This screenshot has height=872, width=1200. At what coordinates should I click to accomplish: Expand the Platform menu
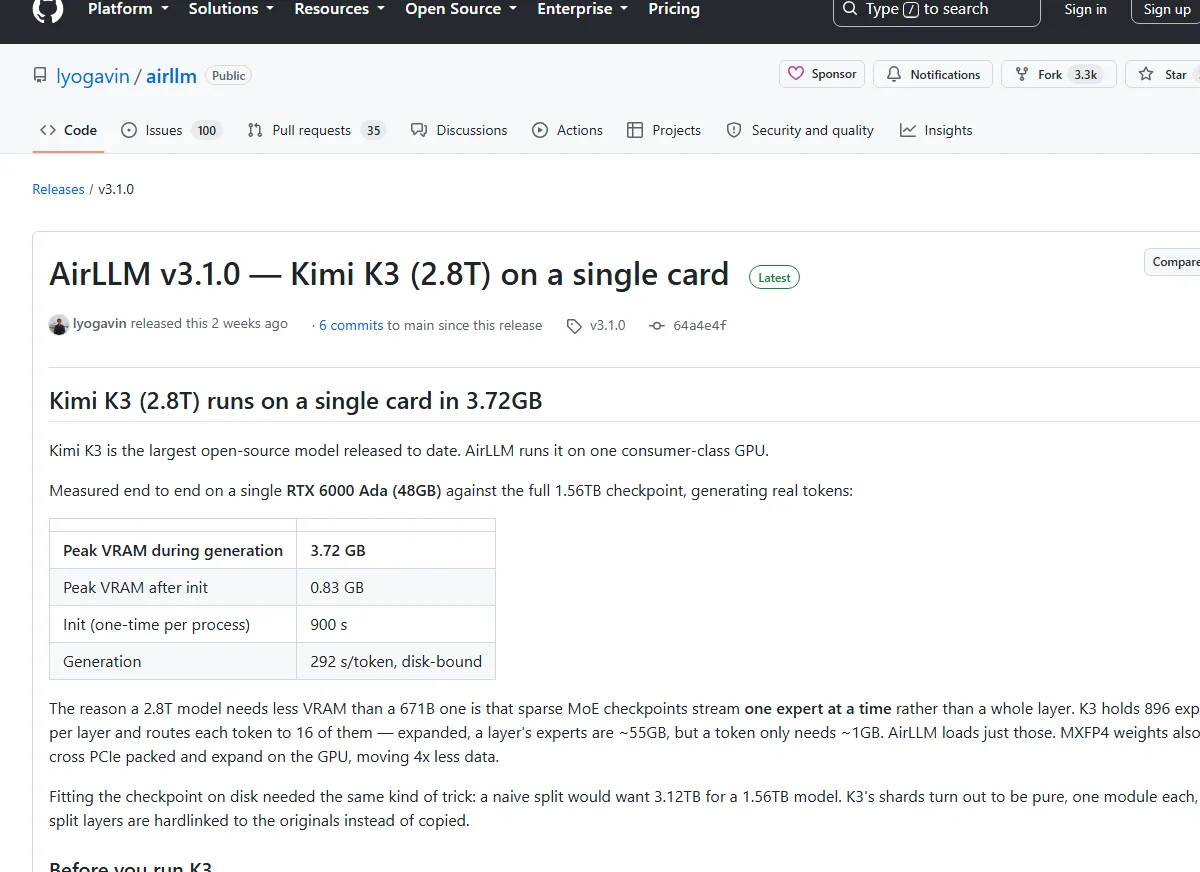(128, 9)
